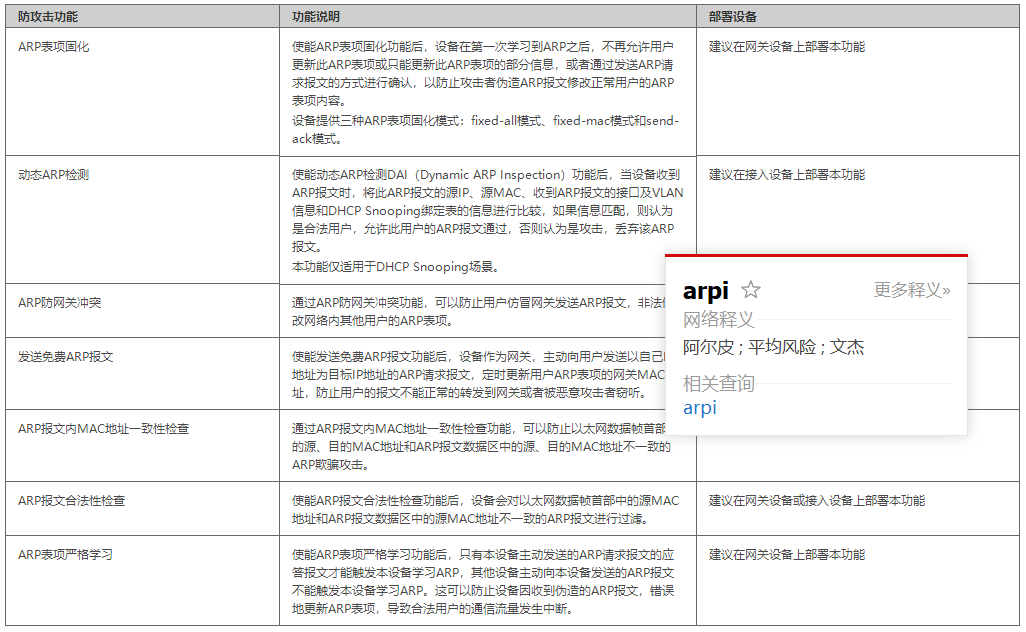
Task: Click the definition text 阿尔皮；平均风险
Action: tap(773, 347)
